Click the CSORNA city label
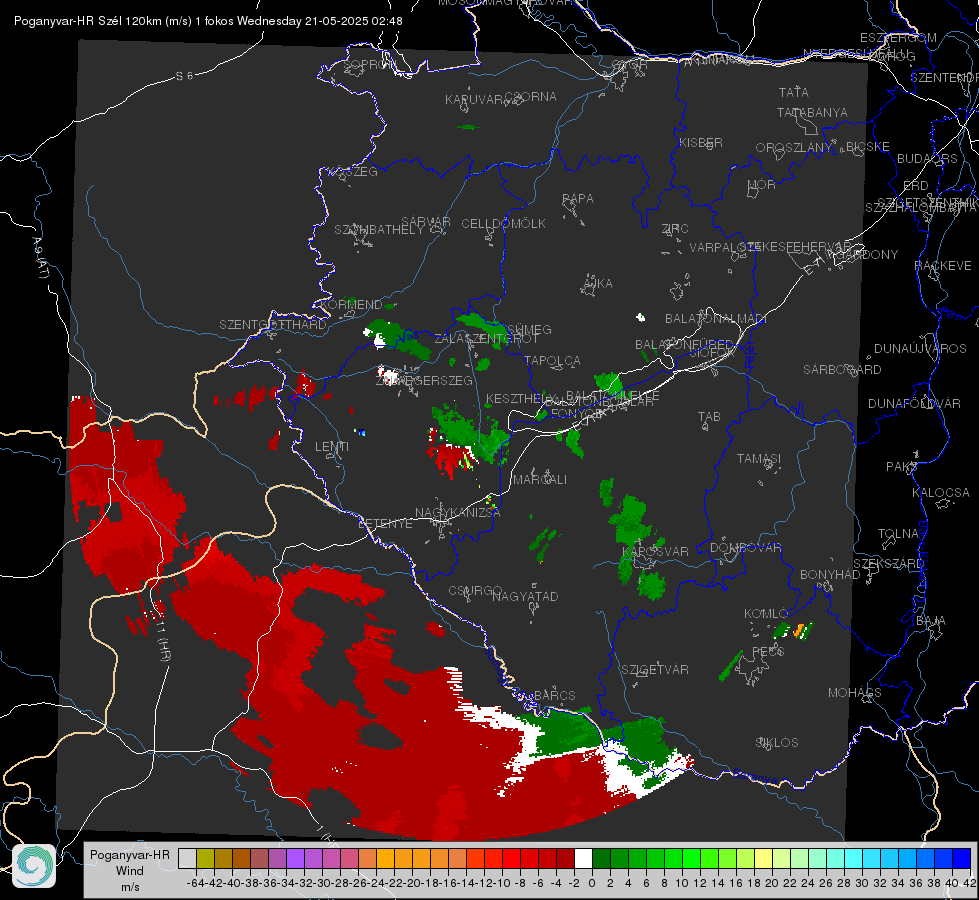Screen dimensions: 979x900 (531, 97)
